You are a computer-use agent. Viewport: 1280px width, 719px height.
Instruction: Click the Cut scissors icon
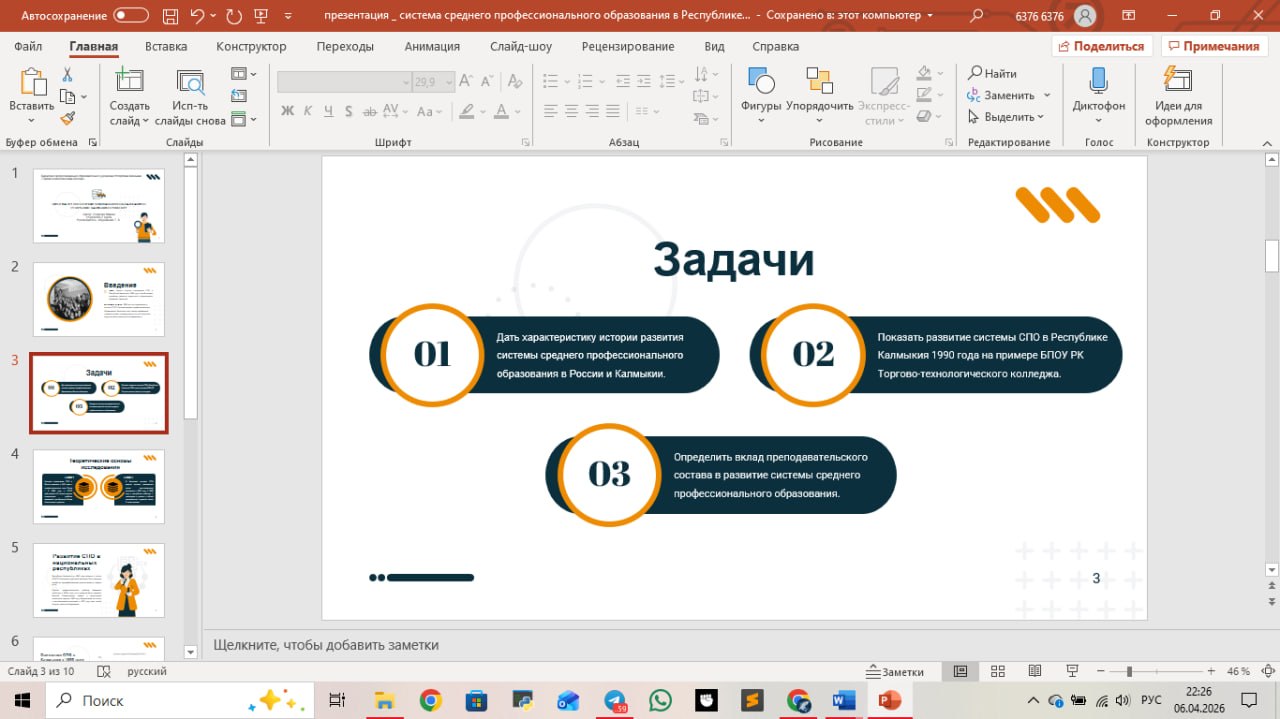click(67, 75)
